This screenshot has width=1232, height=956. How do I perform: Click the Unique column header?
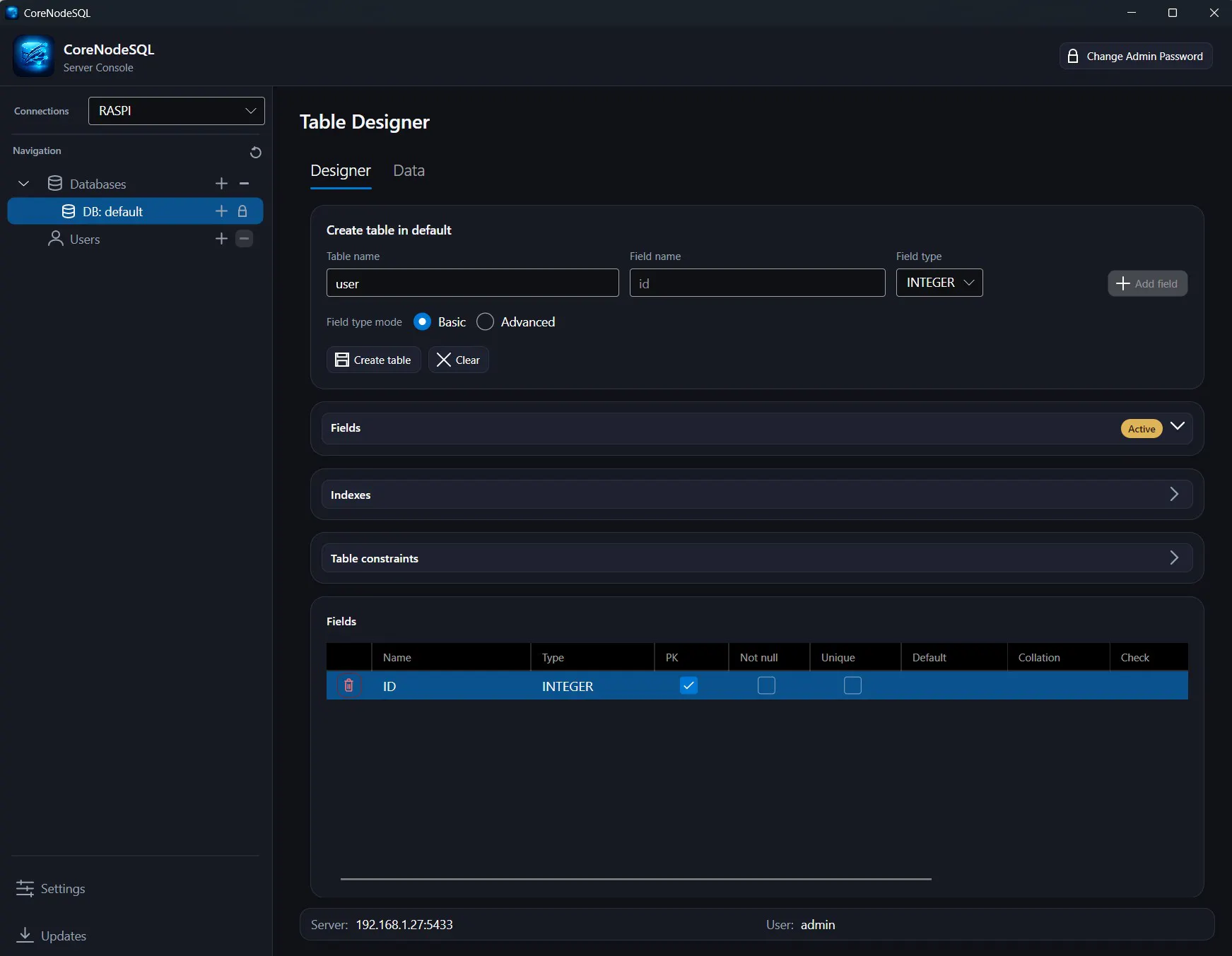tap(855, 657)
